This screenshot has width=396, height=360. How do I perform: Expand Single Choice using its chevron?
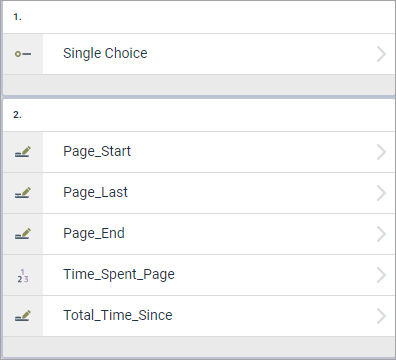pos(381,54)
